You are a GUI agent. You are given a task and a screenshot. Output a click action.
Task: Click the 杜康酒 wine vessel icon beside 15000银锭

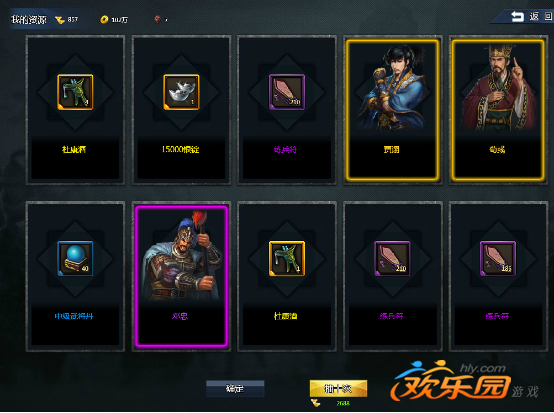(75, 92)
